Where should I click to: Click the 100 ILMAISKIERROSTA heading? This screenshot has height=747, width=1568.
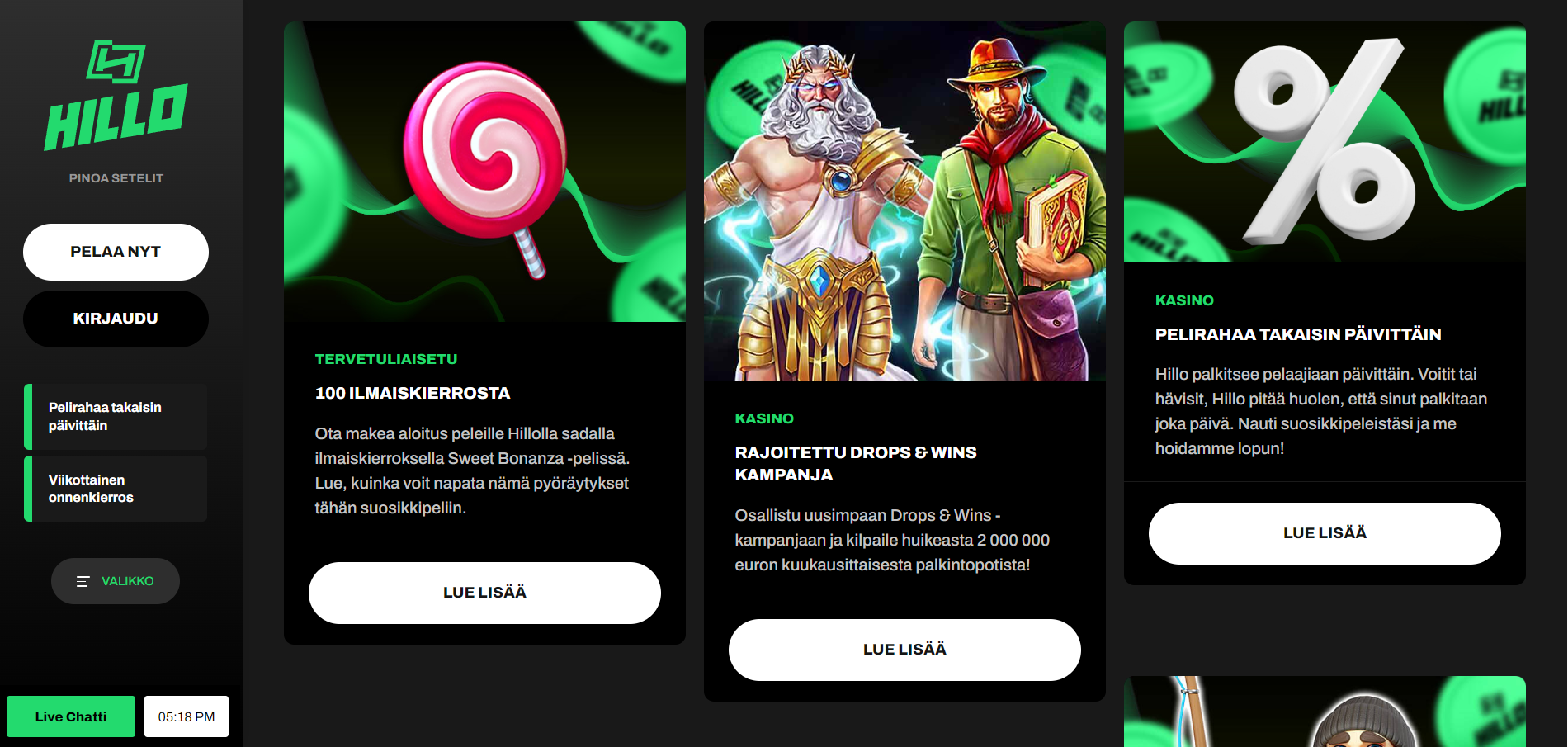[413, 393]
